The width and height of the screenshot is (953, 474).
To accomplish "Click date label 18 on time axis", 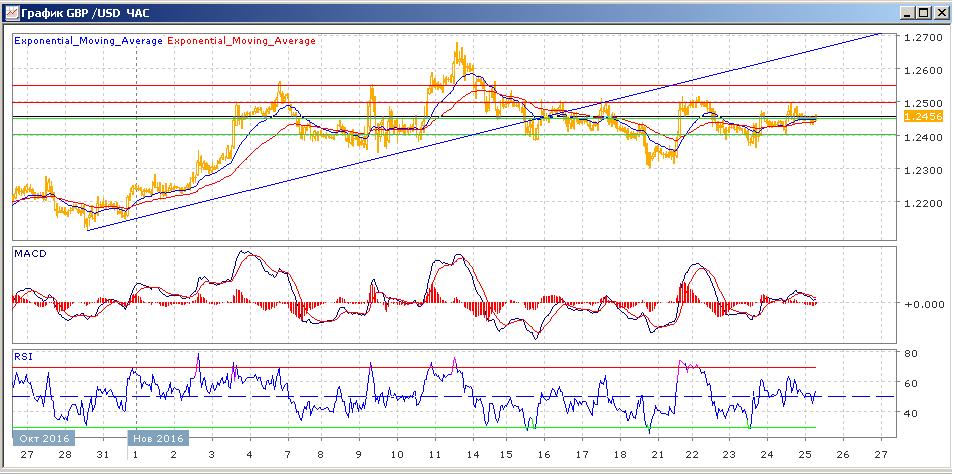I will [x=619, y=455].
